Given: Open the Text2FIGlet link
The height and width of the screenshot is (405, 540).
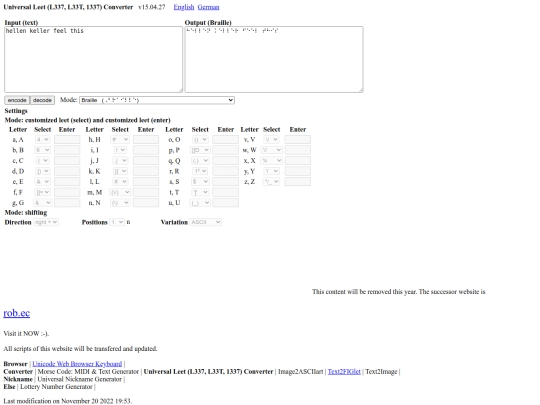Looking at the screenshot, I should [344, 372].
